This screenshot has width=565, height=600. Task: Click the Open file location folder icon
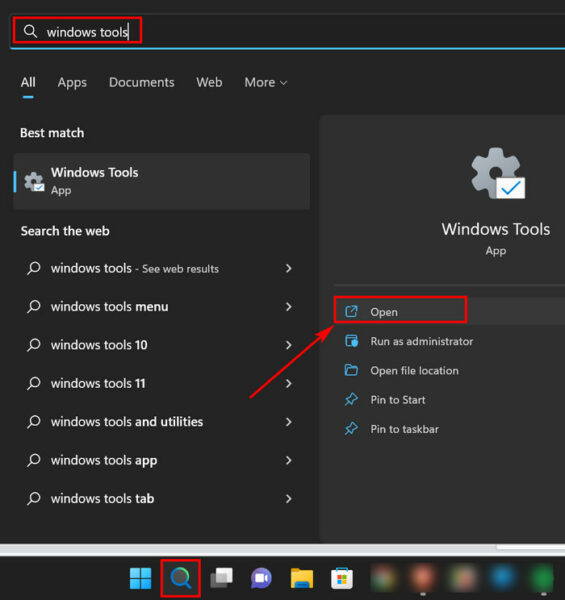(351, 370)
